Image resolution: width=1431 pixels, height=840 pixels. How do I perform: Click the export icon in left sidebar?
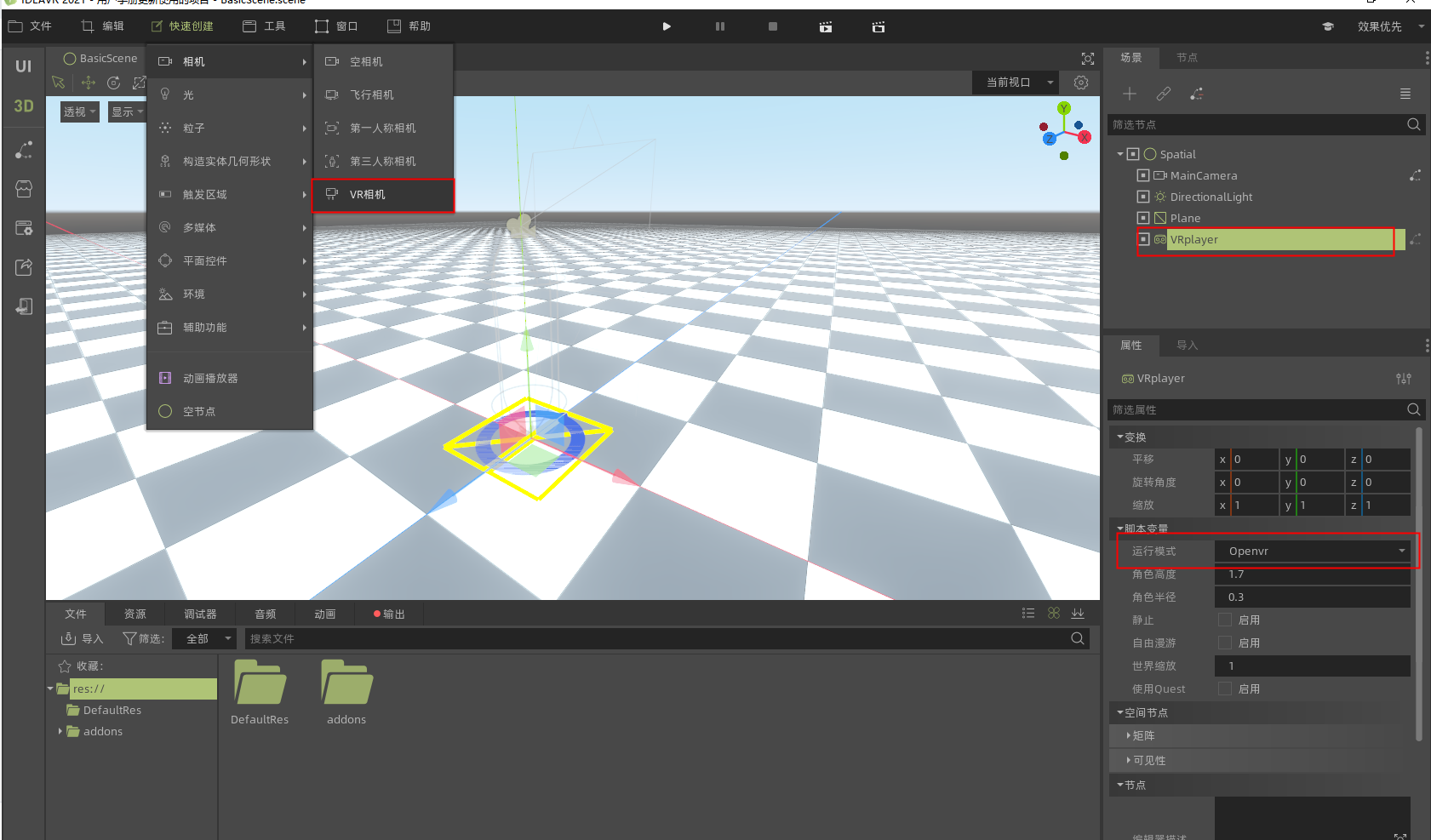(x=24, y=267)
